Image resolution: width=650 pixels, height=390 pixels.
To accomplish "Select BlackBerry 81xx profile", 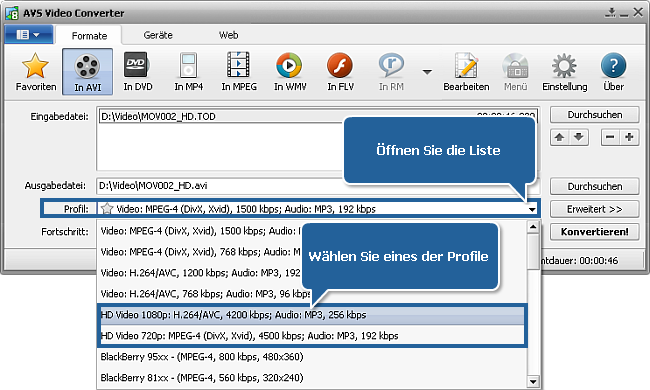I will point(312,378).
